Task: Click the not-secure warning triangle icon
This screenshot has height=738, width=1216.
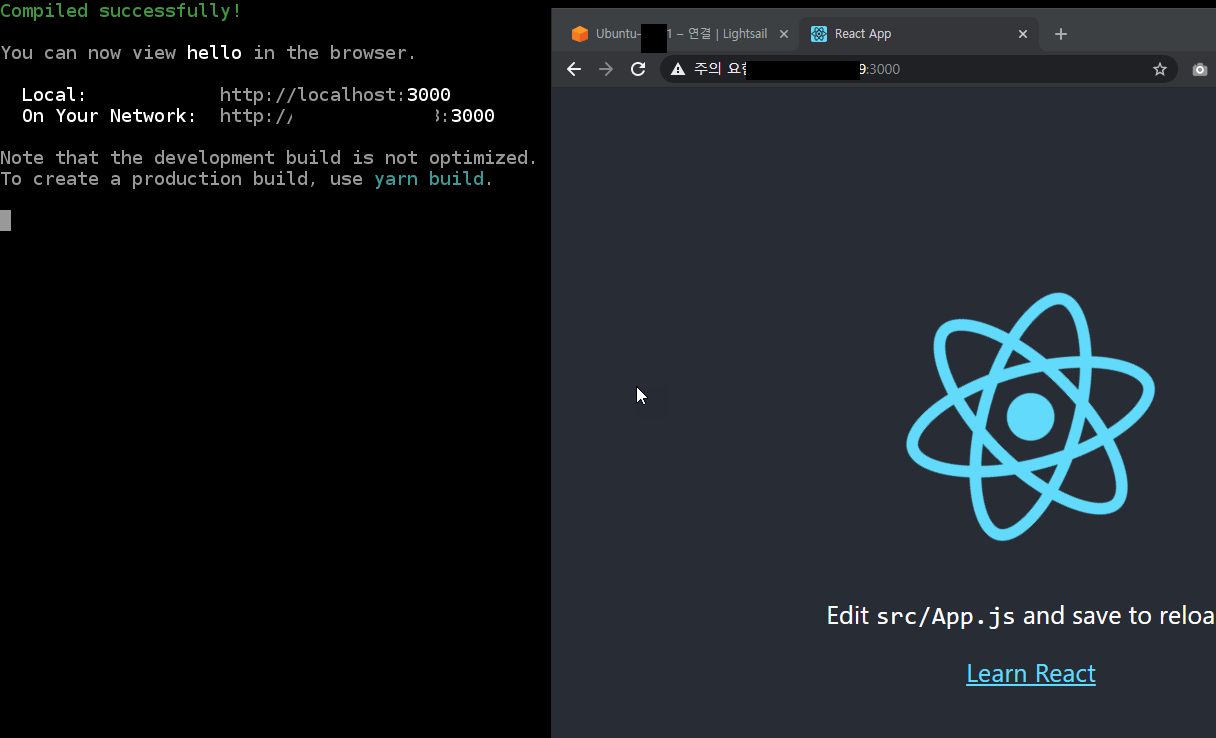Action: tap(678, 69)
